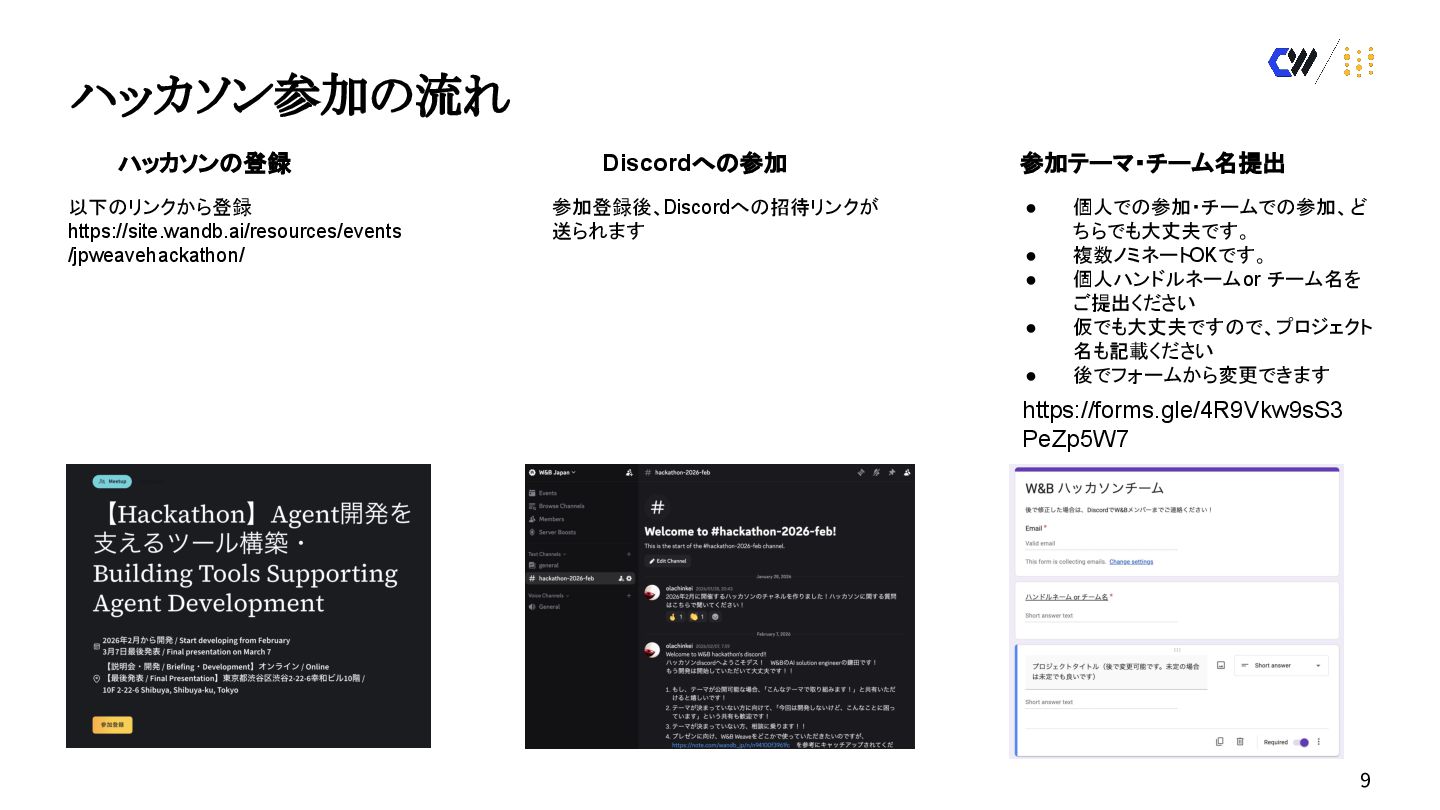Toggle the member list icon in Discord header
The image size is (1440, 810).
point(907,472)
